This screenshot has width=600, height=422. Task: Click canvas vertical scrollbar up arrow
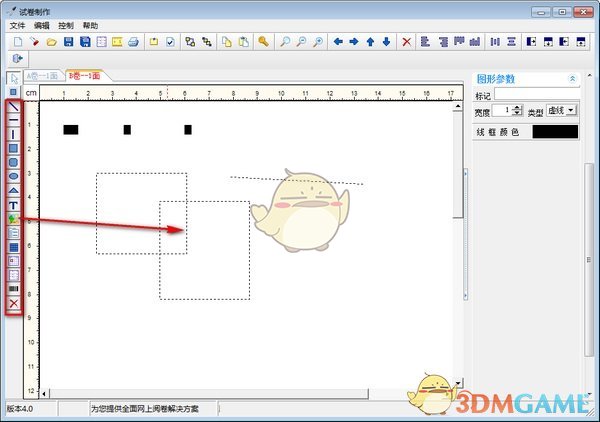(x=458, y=106)
